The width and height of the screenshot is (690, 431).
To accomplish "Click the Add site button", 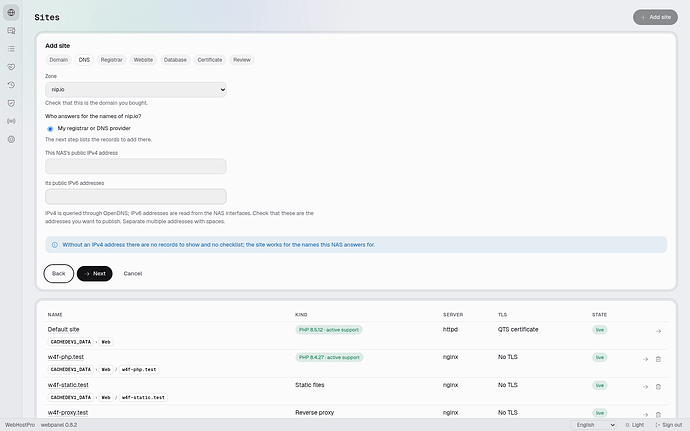I will click(x=655, y=17).
